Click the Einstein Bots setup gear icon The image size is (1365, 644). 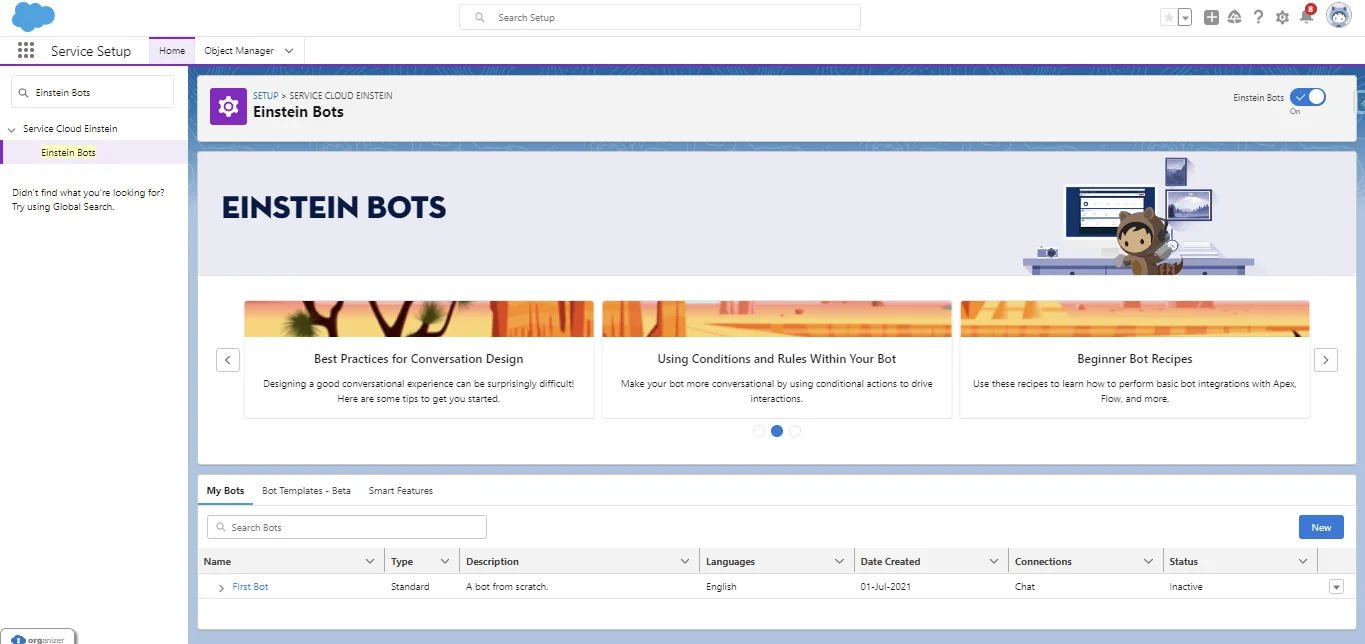[x=227, y=106]
